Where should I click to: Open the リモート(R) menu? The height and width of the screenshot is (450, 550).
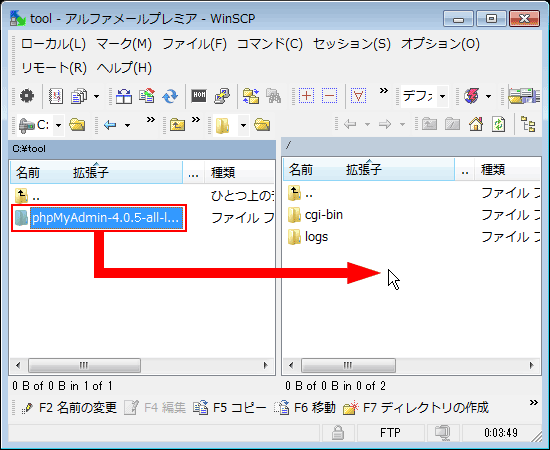(54, 68)
